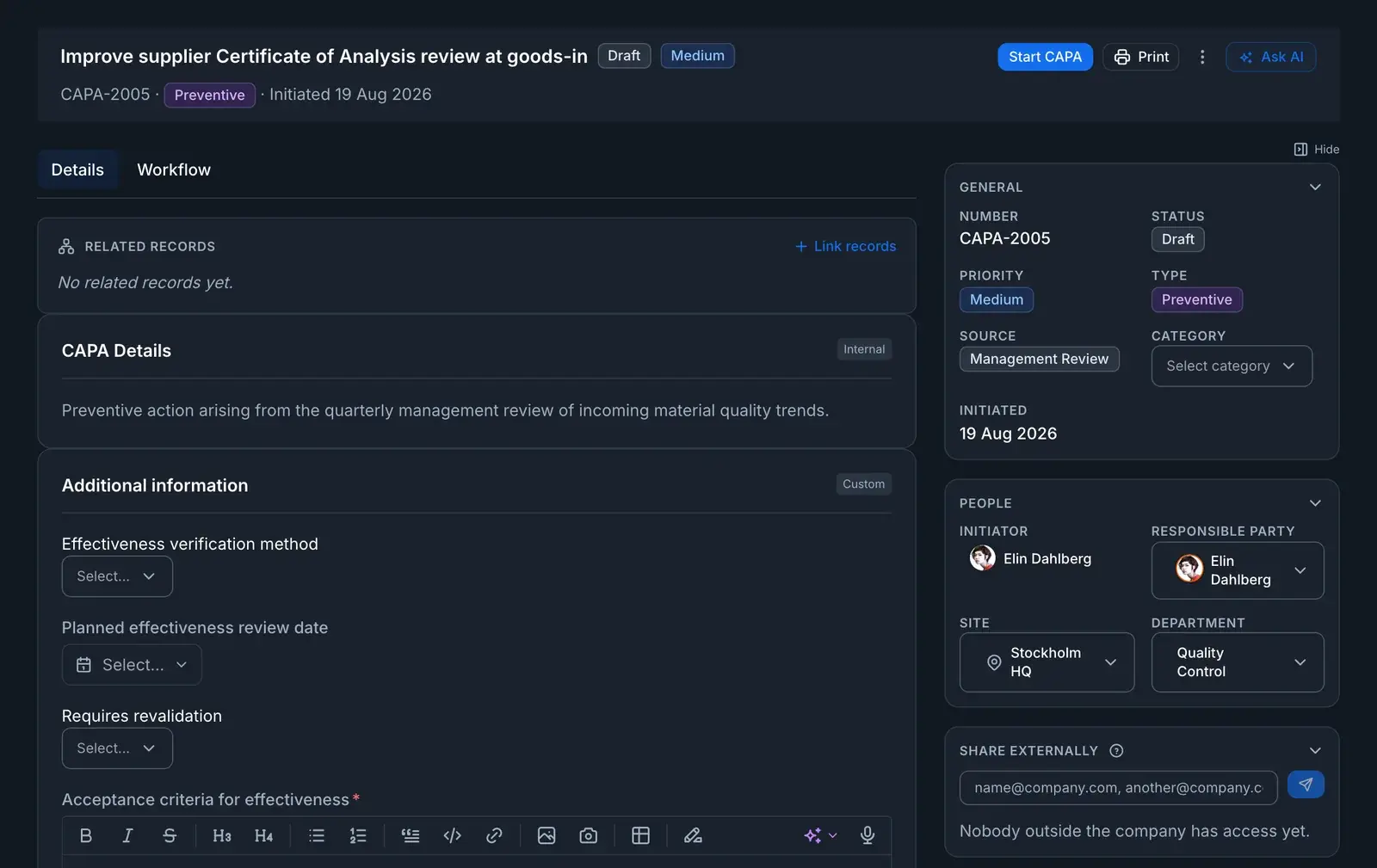The width and height of the screenshot is (1377, 868).
Task: Open the Ask AI assistant
Action: [1271, 57]
